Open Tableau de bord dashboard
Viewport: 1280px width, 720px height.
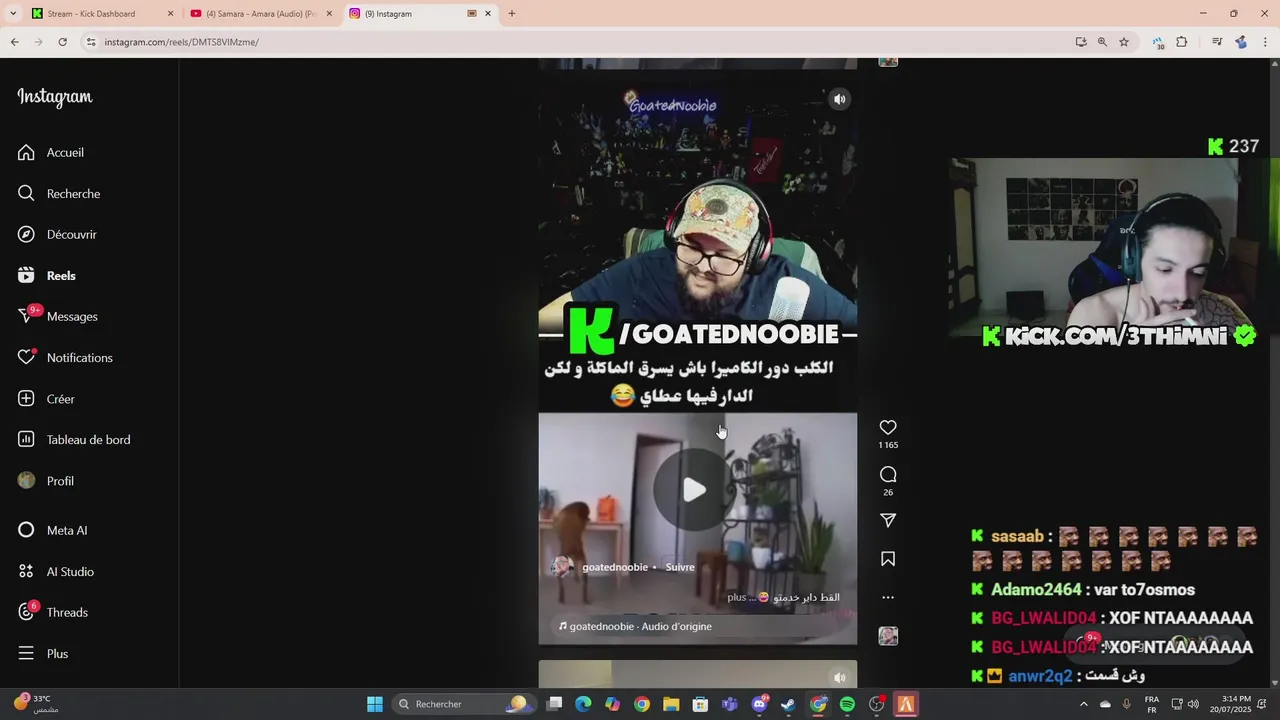74,439
